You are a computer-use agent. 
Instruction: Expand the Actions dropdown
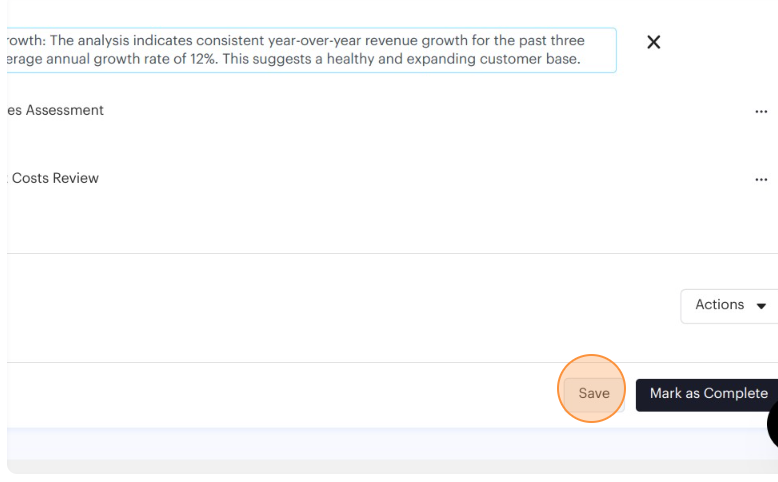[730, 305]
